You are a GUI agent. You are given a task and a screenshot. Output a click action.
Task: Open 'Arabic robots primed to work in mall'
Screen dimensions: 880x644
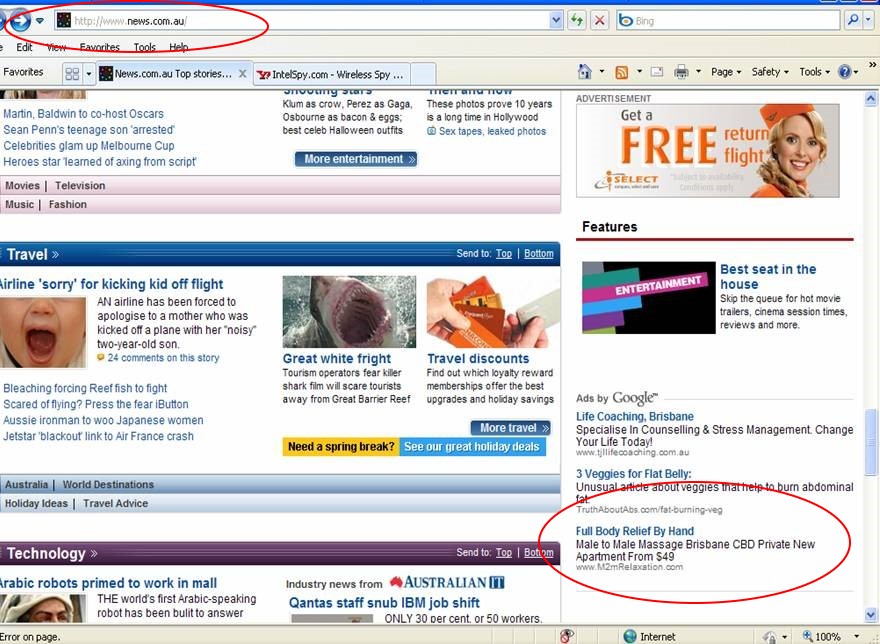[x=108, y=583]
